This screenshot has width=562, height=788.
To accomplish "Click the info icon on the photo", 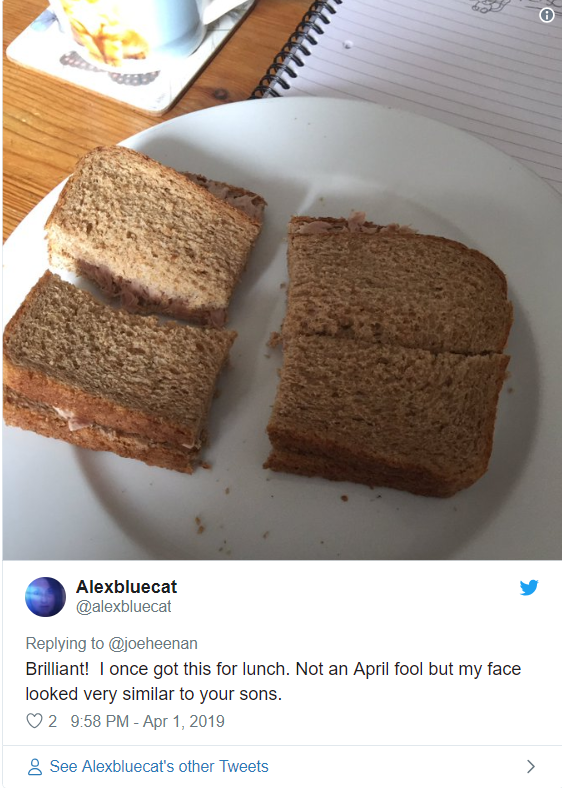I will [x=546, y=15].
